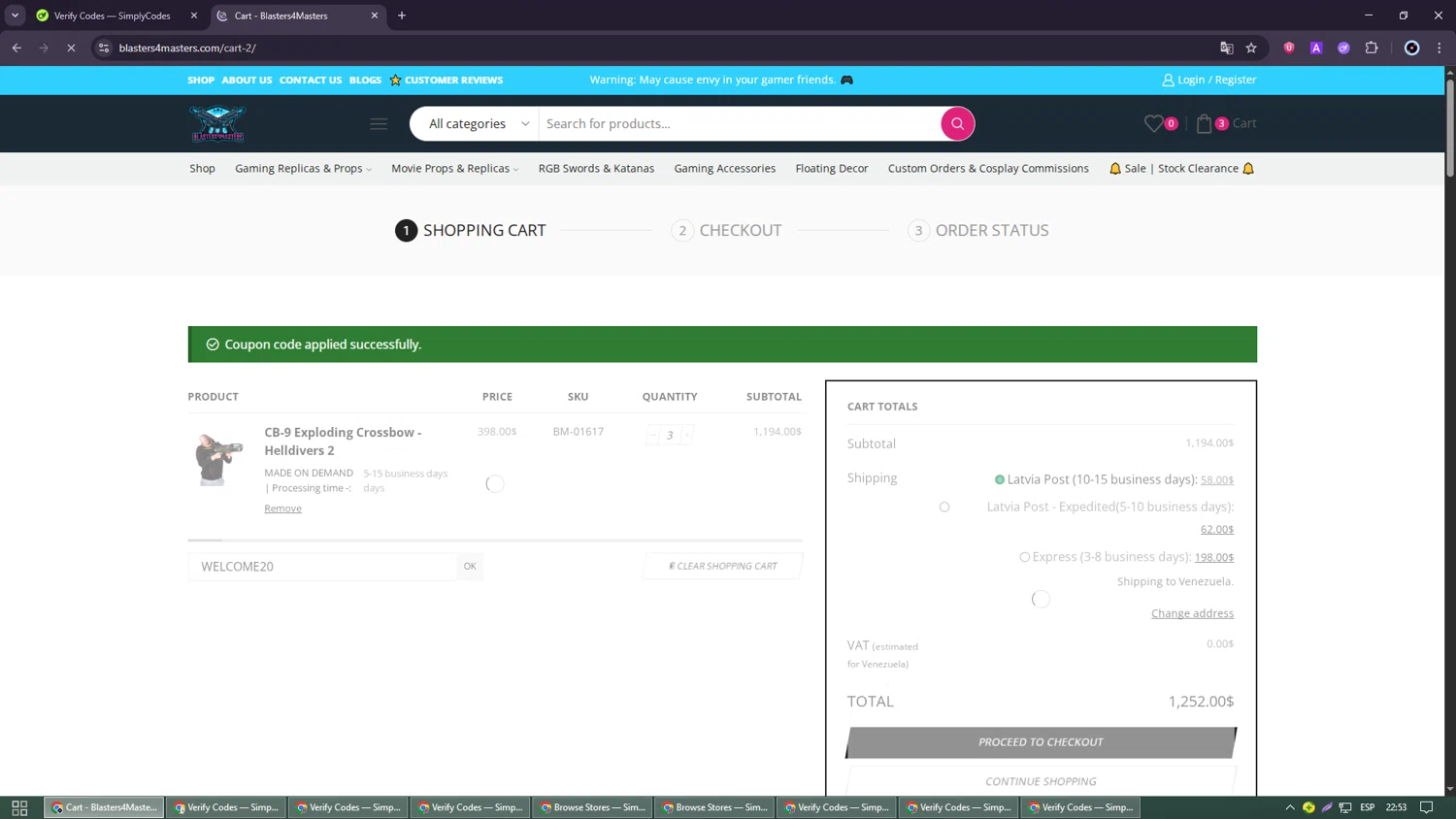Open CONTACT US page
Image resolution: width=1456 pixels, height=819 pixels.
tap(311, 81)
